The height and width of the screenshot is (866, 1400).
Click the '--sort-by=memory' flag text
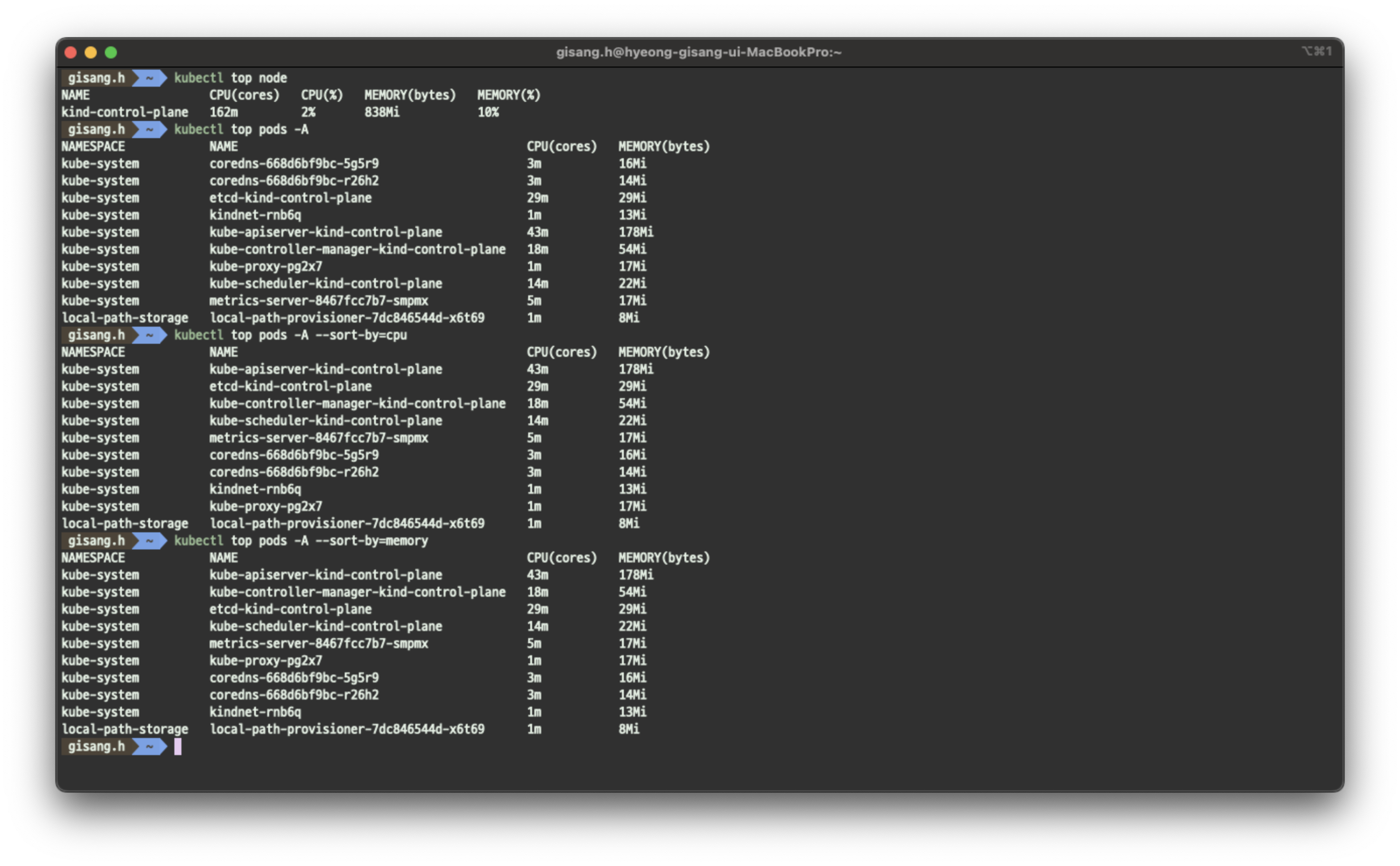click(371, 541)
